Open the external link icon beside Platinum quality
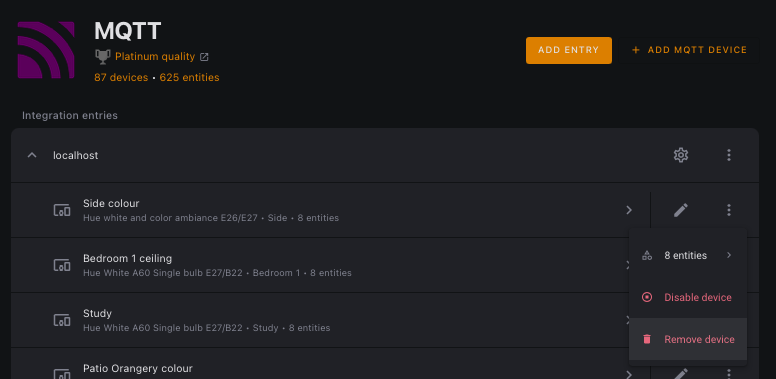This screenshot has width=776, height=379. (x=204, y=57)
